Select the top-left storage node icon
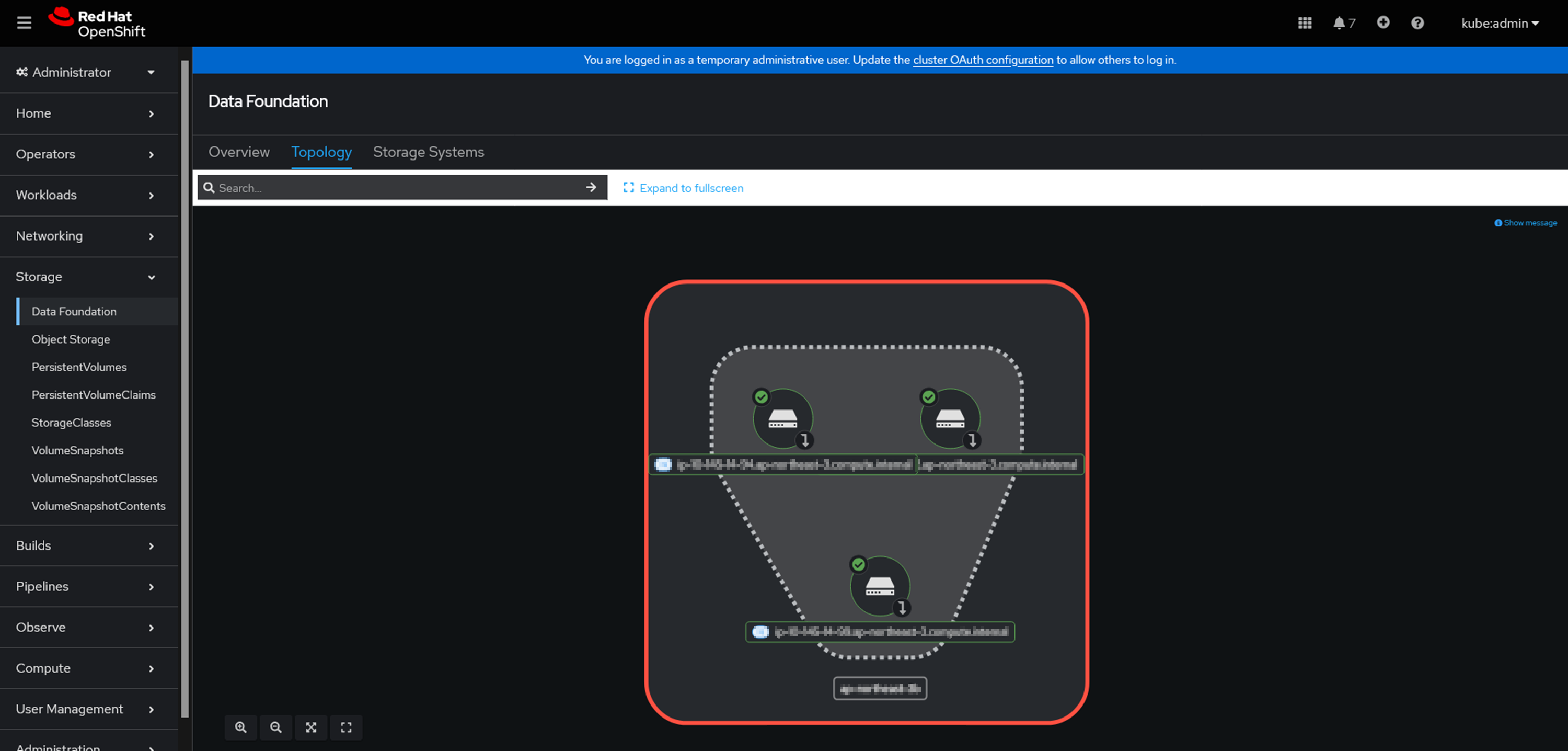The height and width of the screenshot is (751, 1568). point(782,418)
